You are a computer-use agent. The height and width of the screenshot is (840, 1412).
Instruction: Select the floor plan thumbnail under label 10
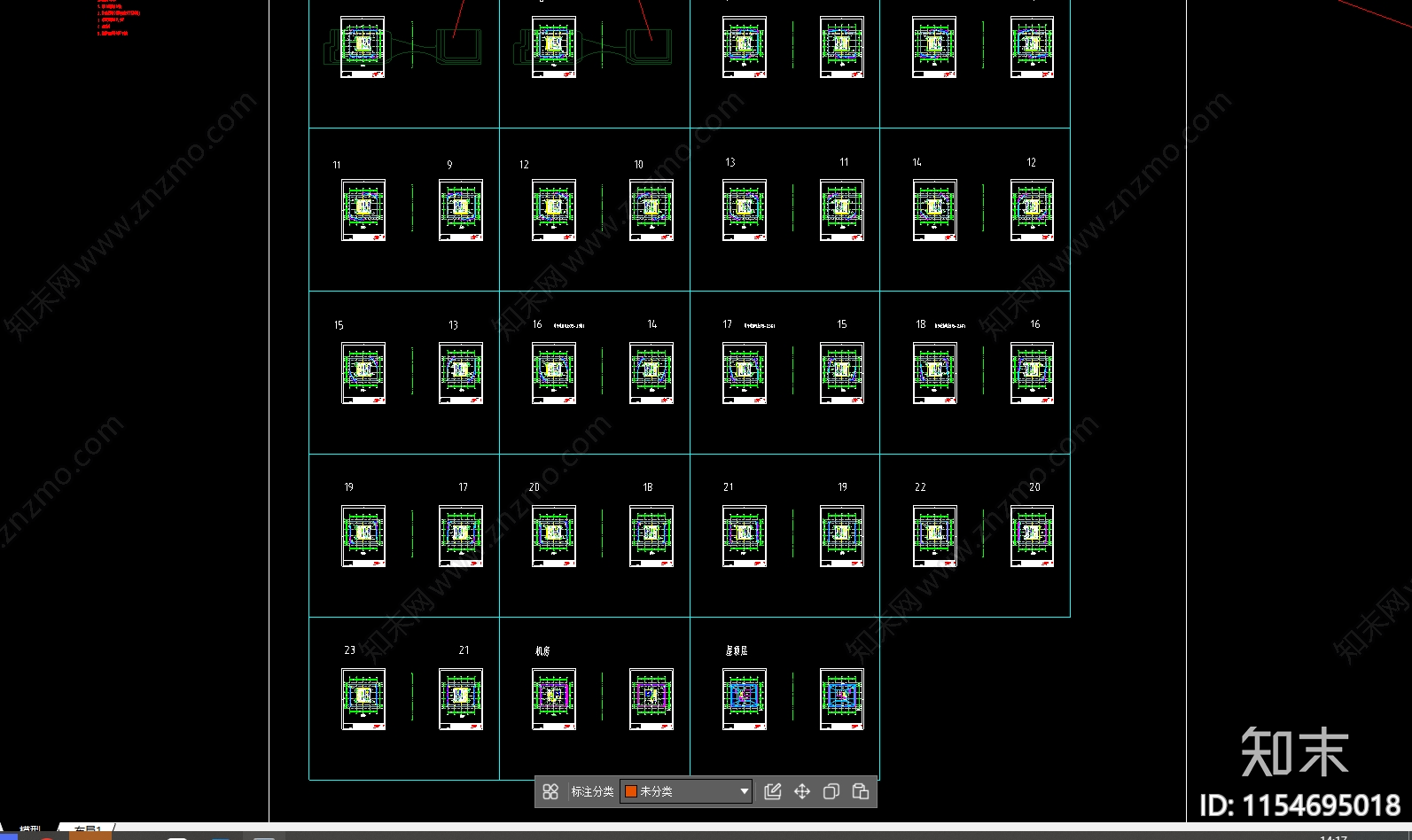click(651, 210)
